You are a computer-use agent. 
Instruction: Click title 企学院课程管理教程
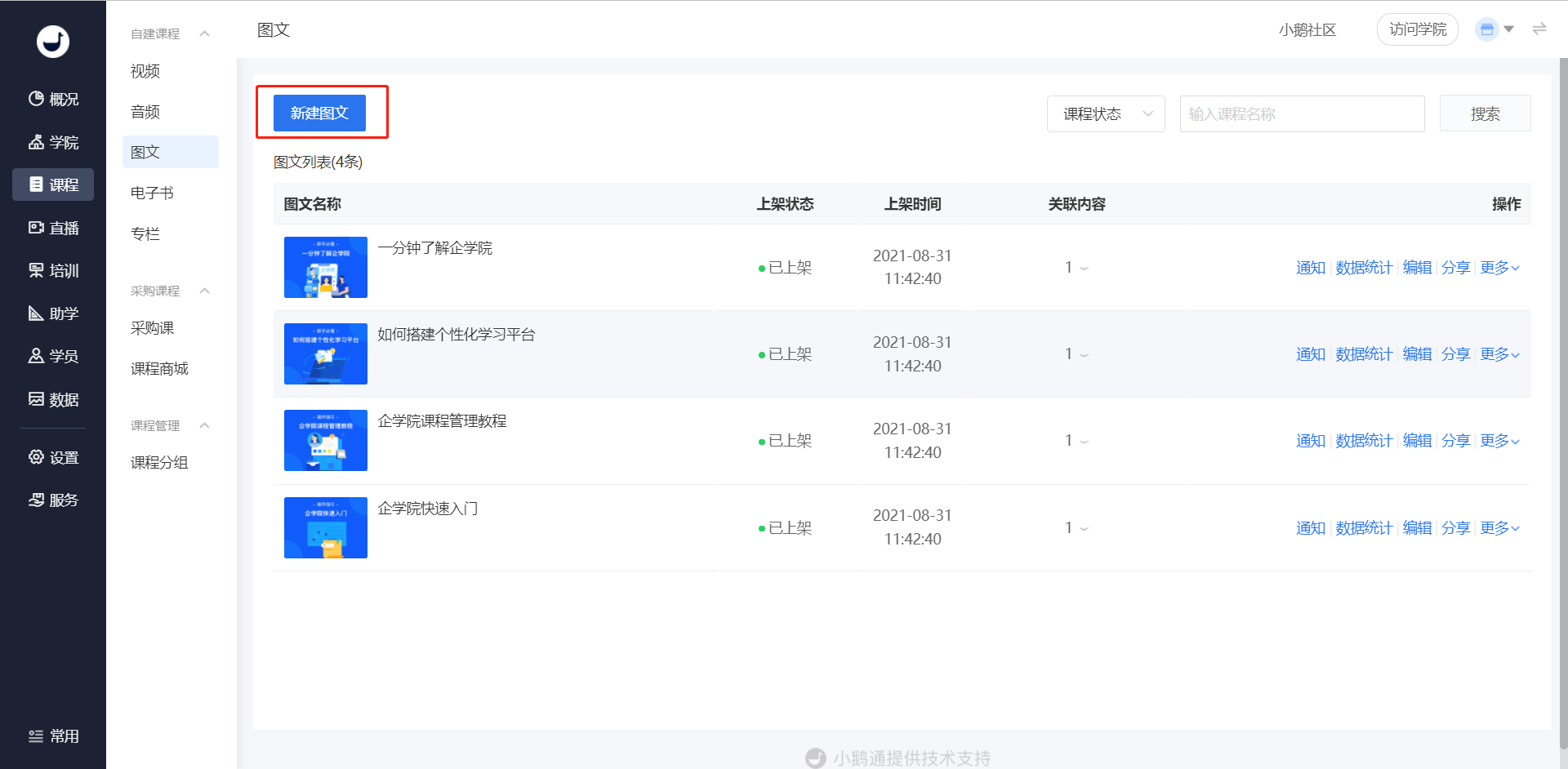442,421
